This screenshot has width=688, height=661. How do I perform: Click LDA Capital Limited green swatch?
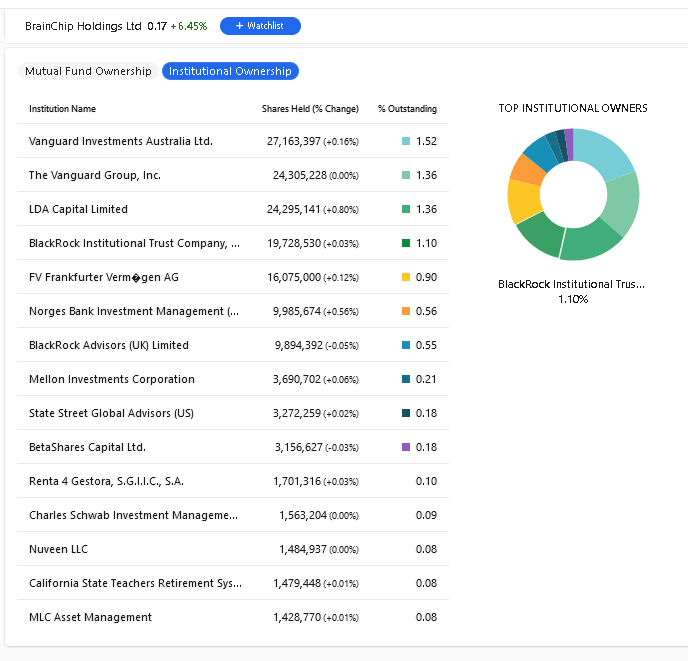[x=406, y=209]
